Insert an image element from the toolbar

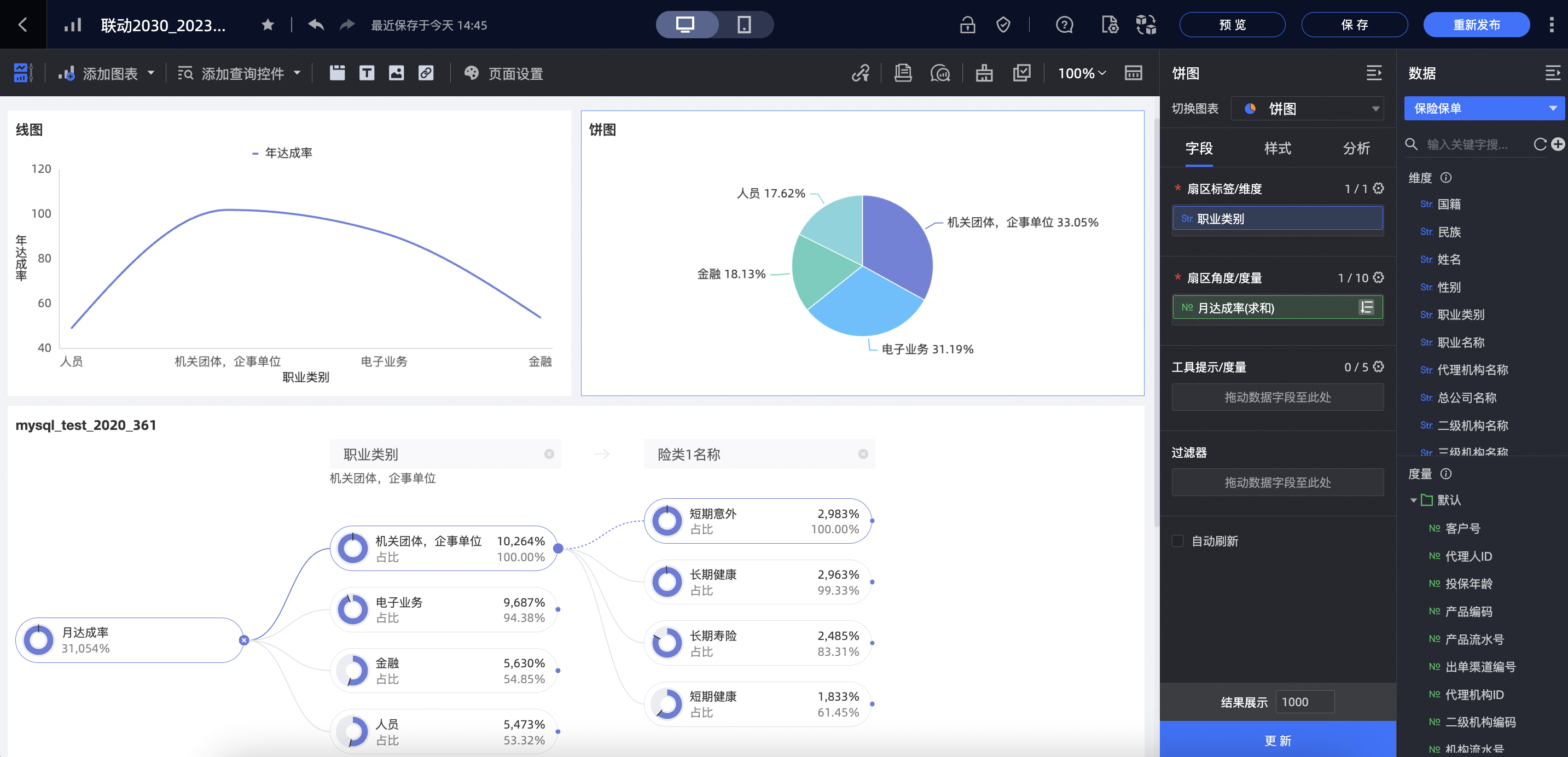coord(396,73)
